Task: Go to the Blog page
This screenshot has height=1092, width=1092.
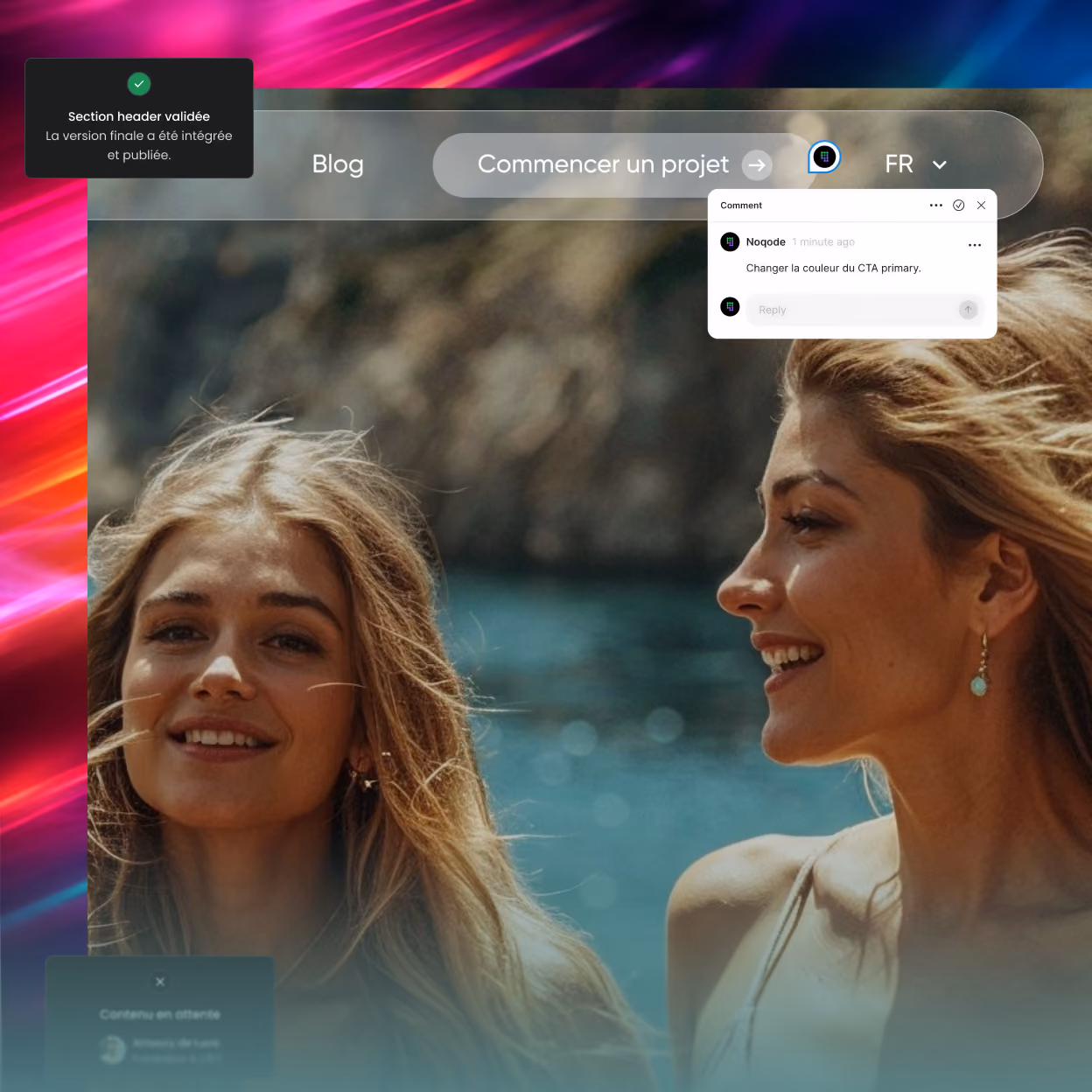Action: (338, 164)
